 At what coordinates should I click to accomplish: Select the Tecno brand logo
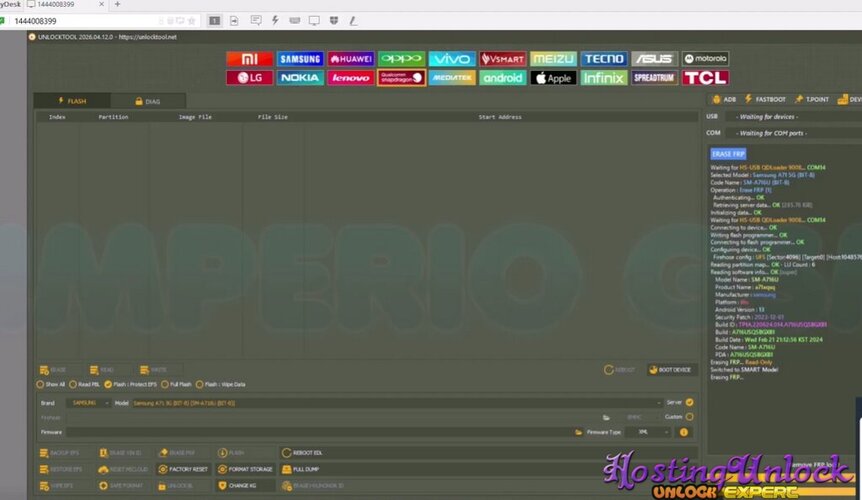point(604,59)
